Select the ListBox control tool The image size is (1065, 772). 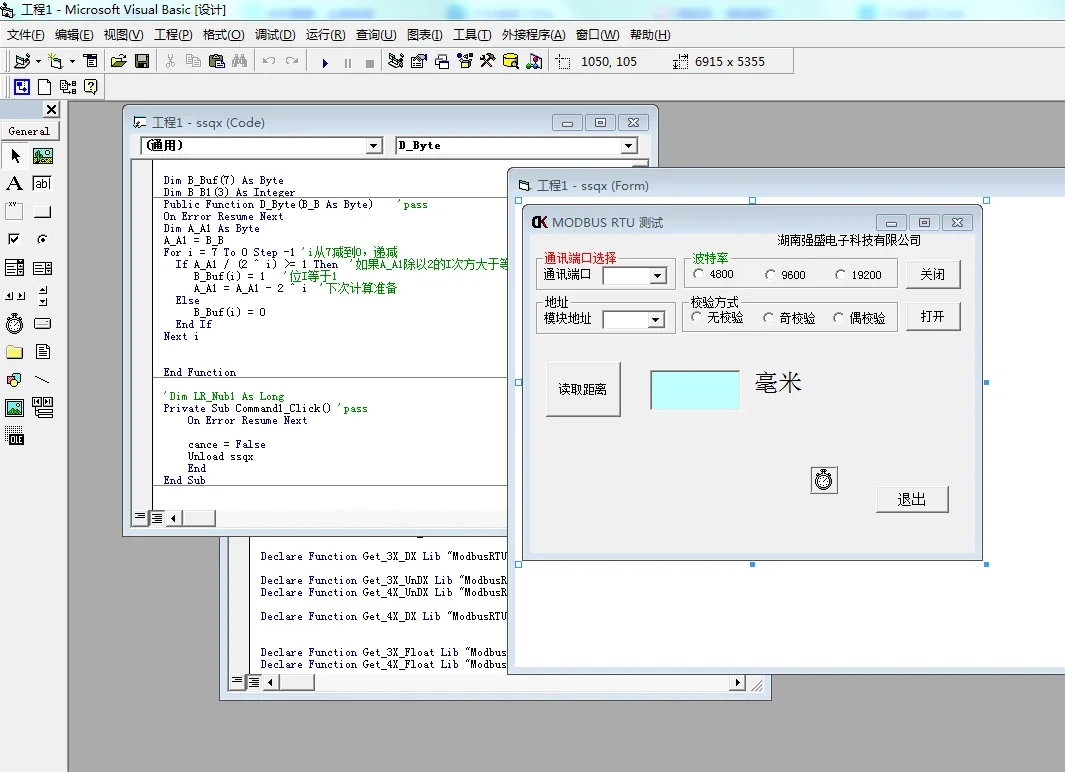[x=43, y=268]
